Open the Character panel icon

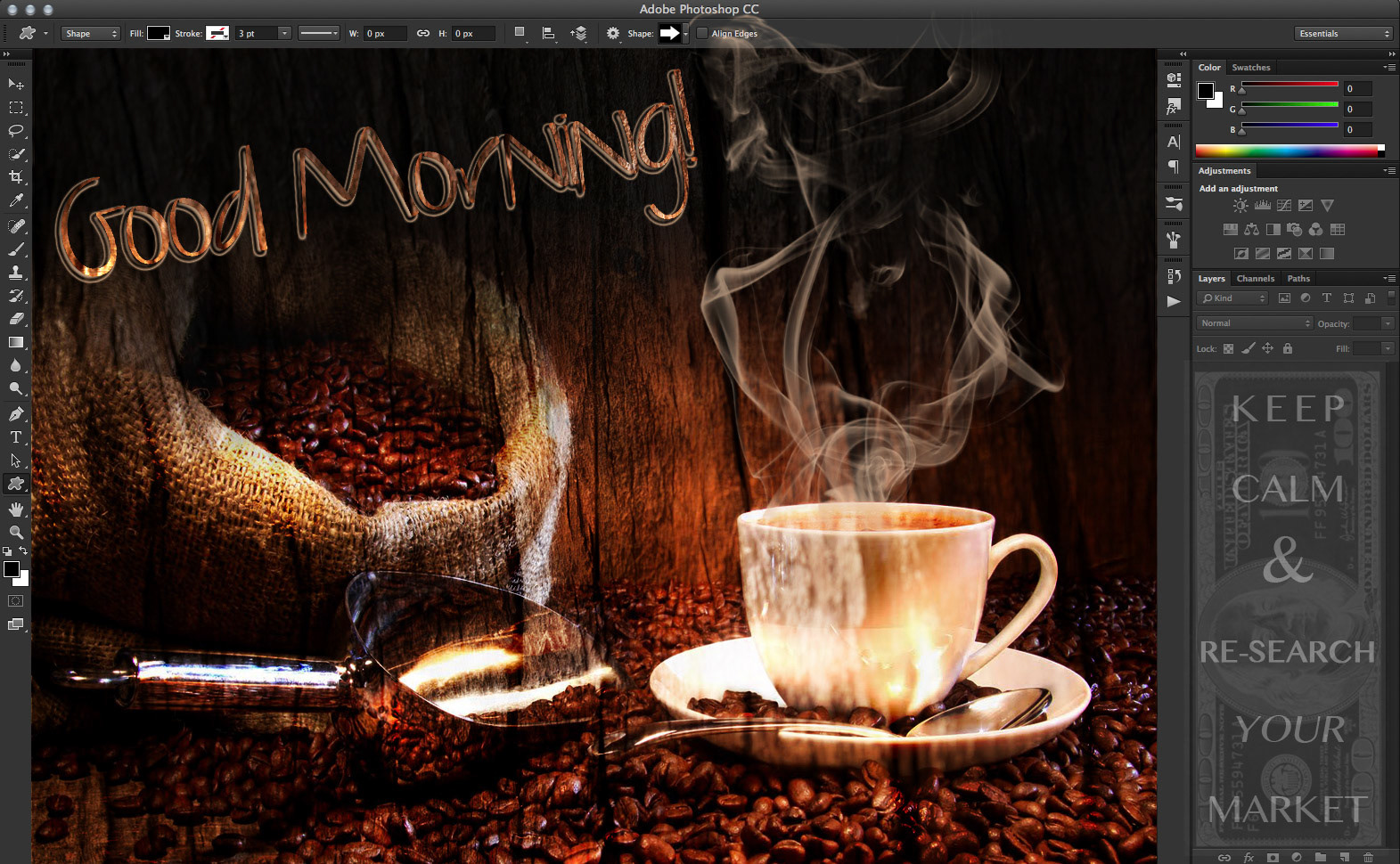[1174, 142]
